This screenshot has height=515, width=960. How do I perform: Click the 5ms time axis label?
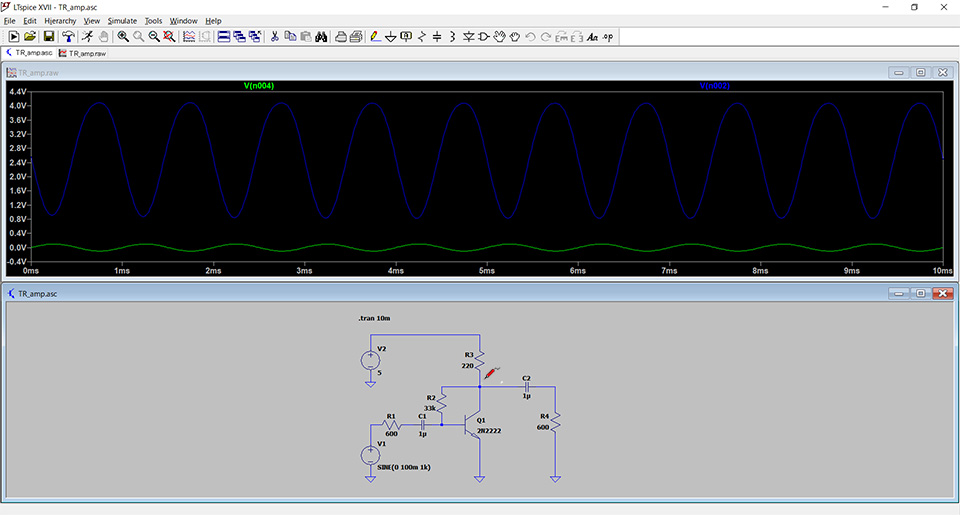point(487,271)
